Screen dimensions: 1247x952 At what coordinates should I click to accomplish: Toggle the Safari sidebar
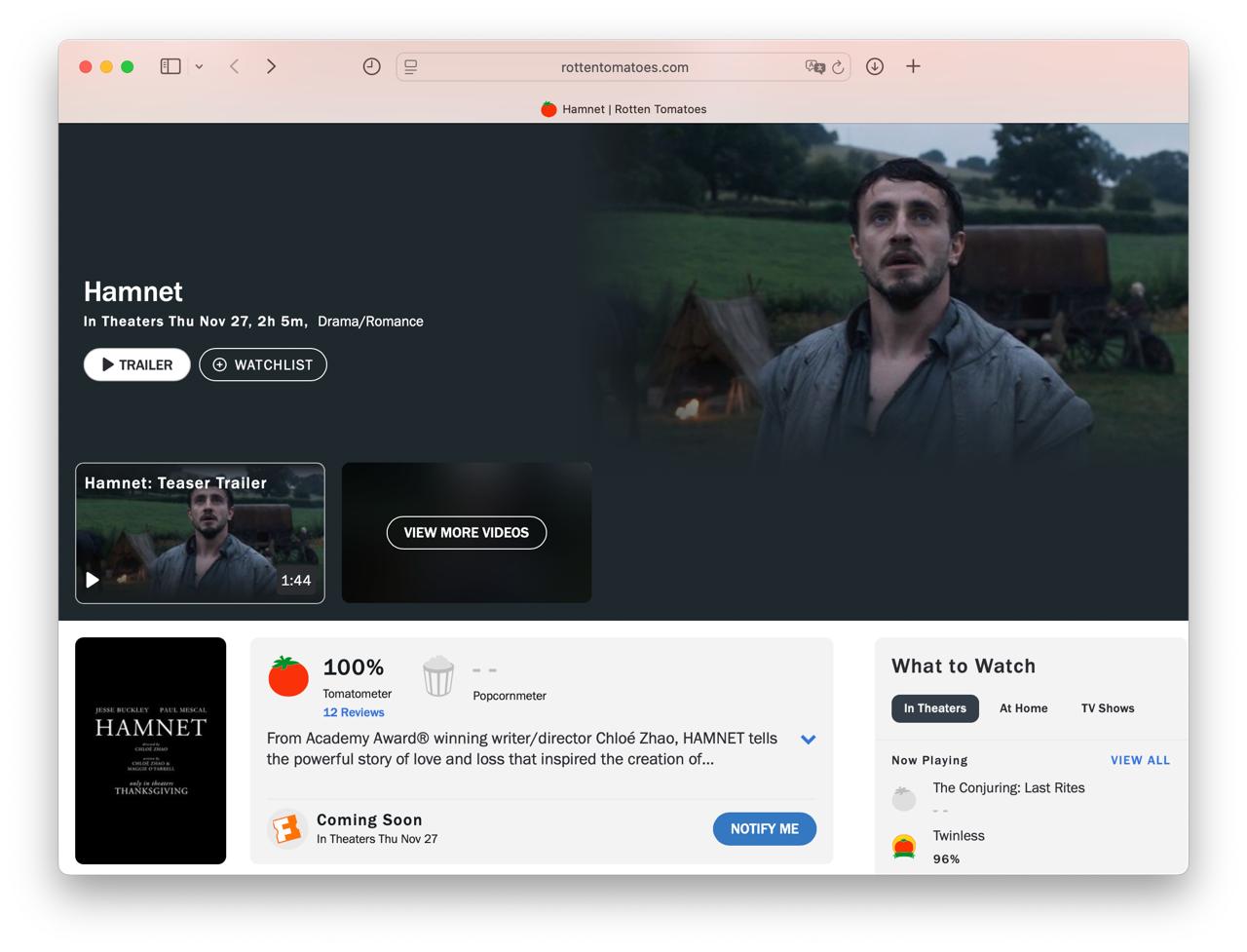[170, 66]
